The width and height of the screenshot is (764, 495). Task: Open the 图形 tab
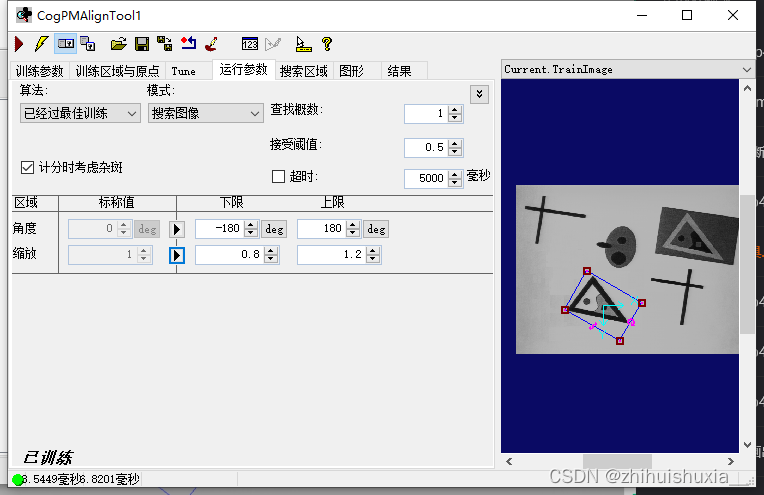351,71
